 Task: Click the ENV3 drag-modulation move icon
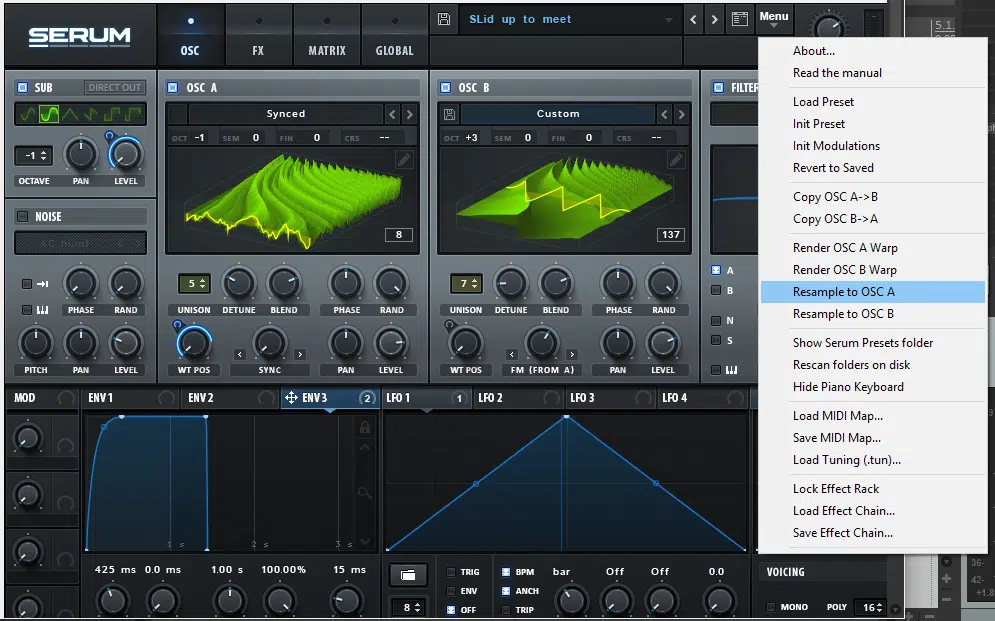tap(291, 398)
